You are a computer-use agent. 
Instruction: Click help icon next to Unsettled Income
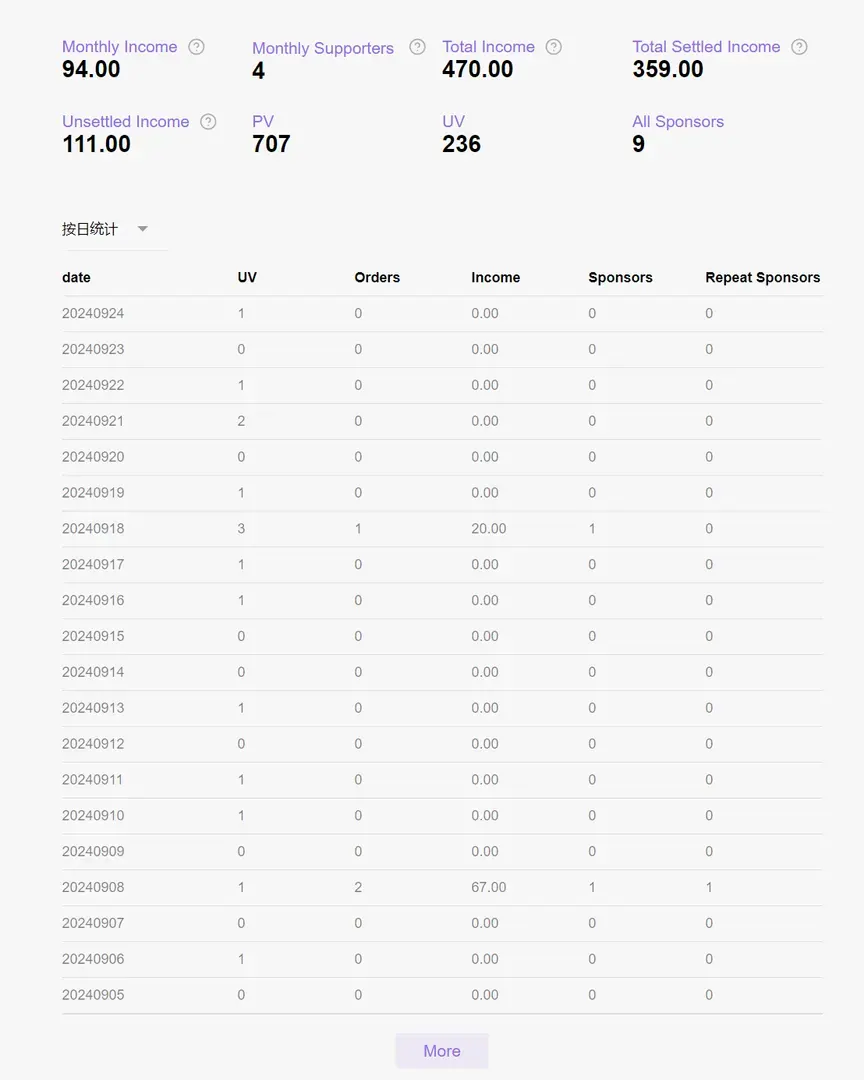click(208, 122)
